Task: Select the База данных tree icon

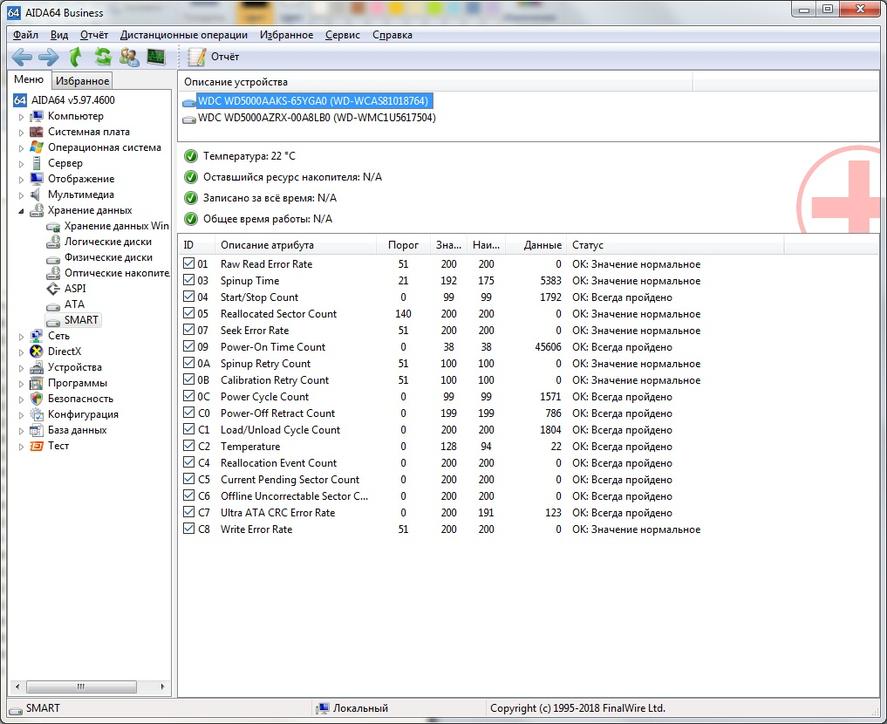Action: pos(36,430)
